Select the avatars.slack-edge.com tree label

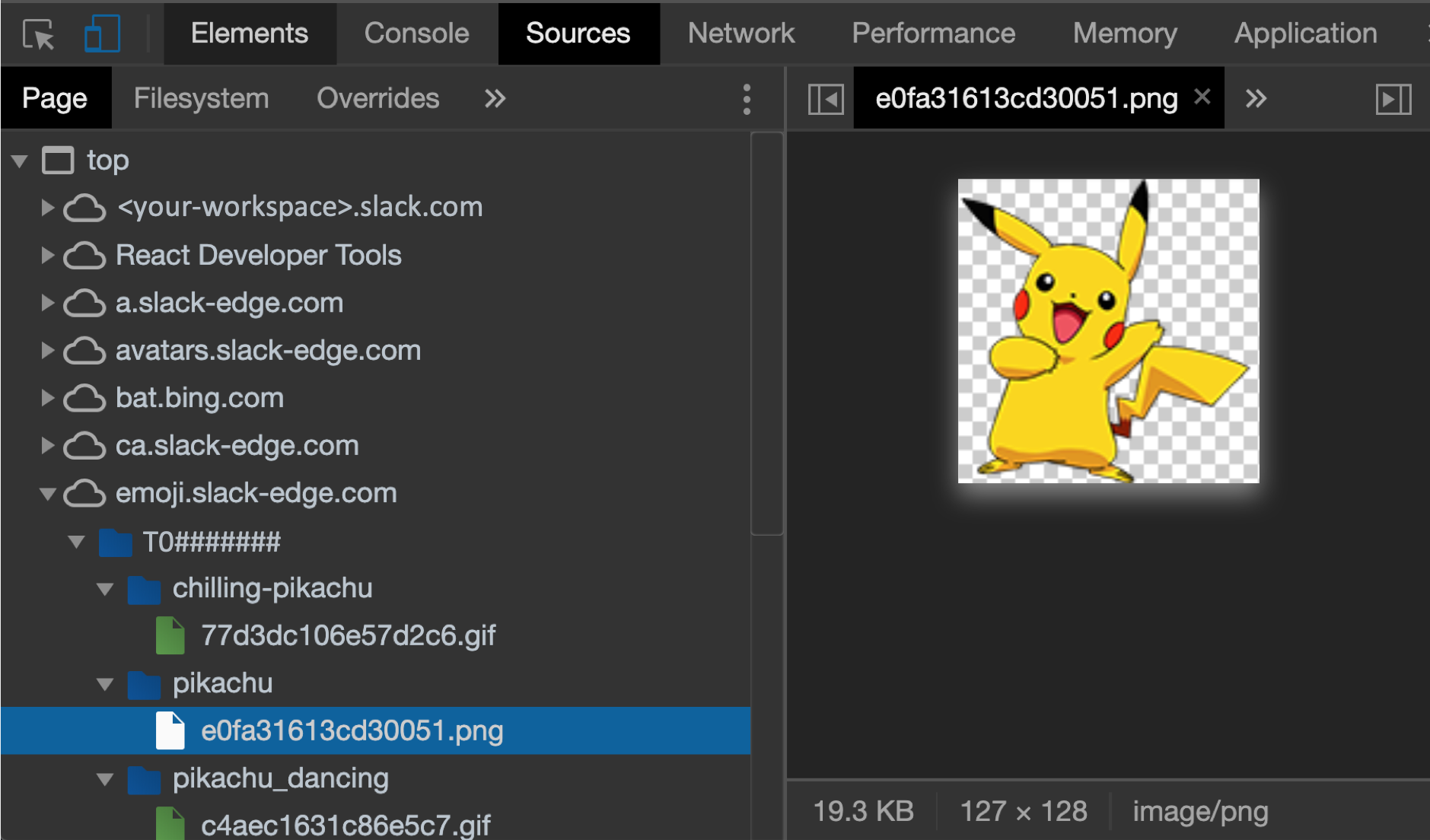click(x=268, y=351)
